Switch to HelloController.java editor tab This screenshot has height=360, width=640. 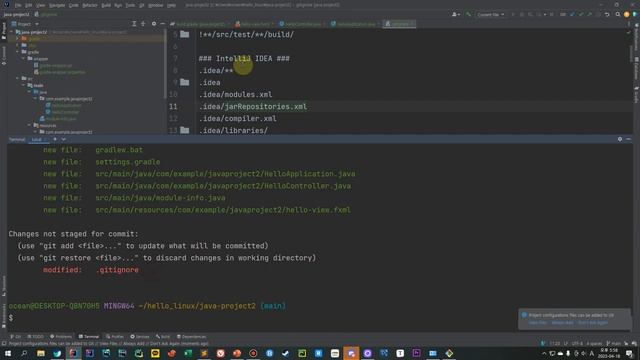click(302, 24)
